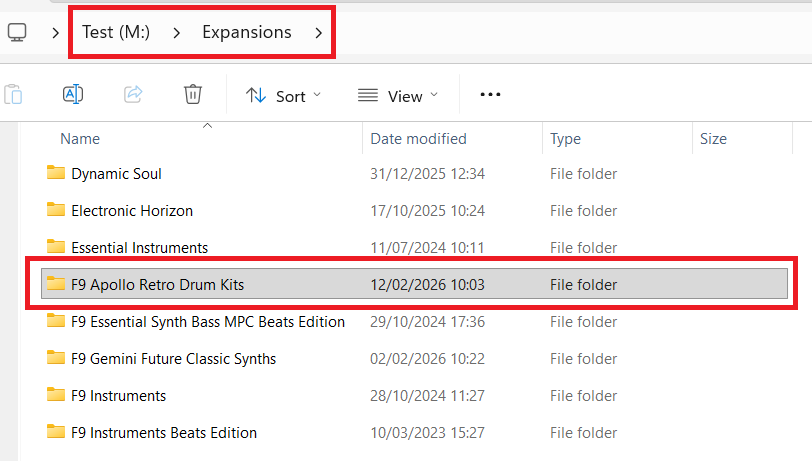Click folder icon beside F9 Instruments row

point(56,395)
